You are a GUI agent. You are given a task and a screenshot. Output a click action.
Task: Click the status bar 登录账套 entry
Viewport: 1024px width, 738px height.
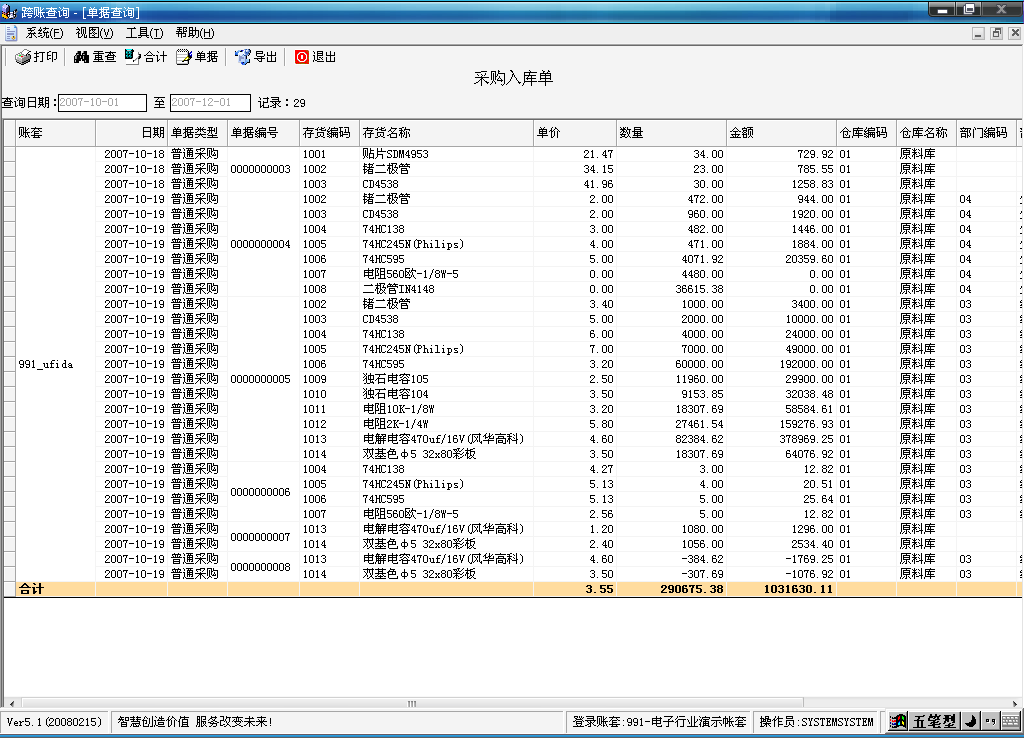(659, 722)
